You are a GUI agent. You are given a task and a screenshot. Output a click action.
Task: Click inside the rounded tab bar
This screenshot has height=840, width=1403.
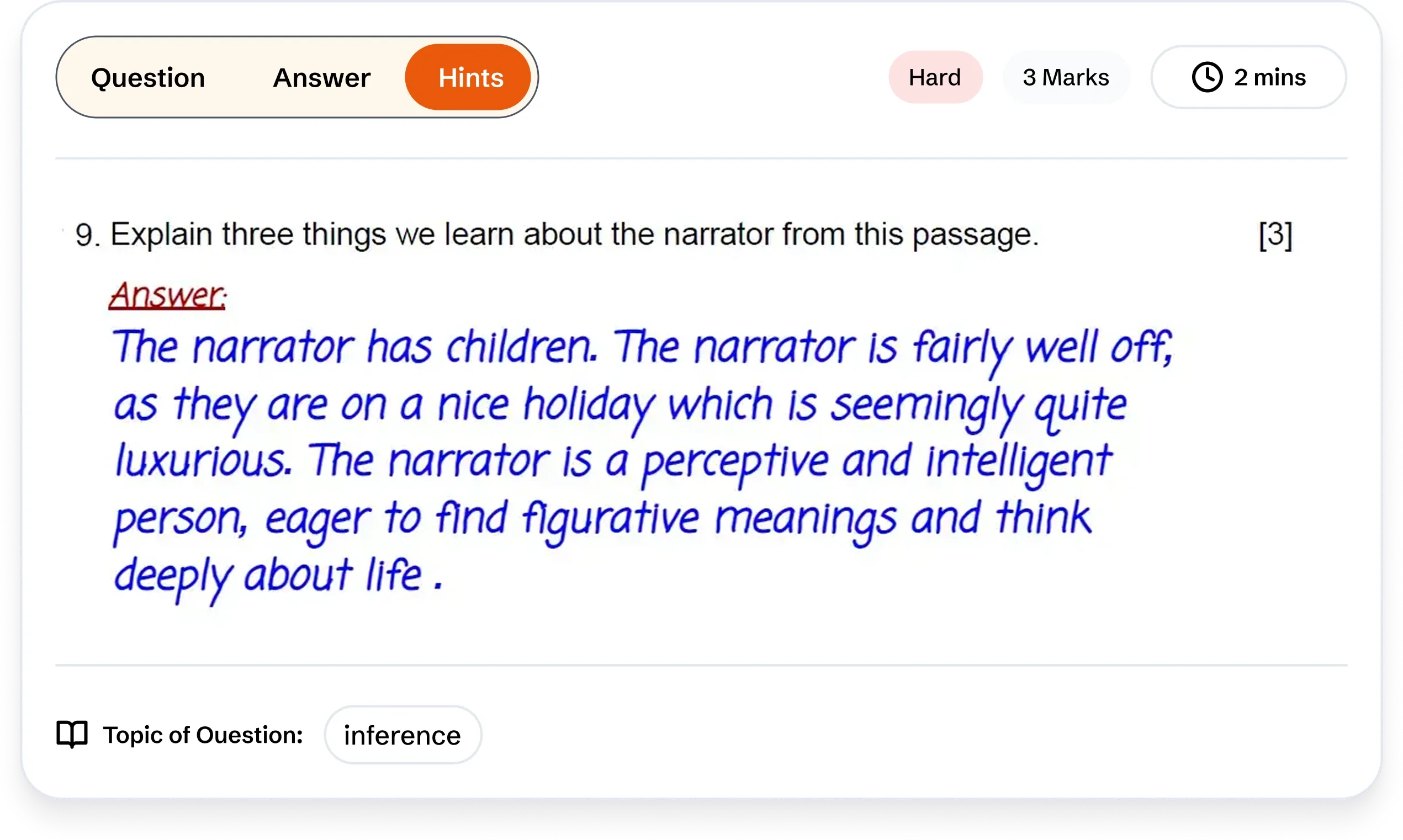click(297, 78)
